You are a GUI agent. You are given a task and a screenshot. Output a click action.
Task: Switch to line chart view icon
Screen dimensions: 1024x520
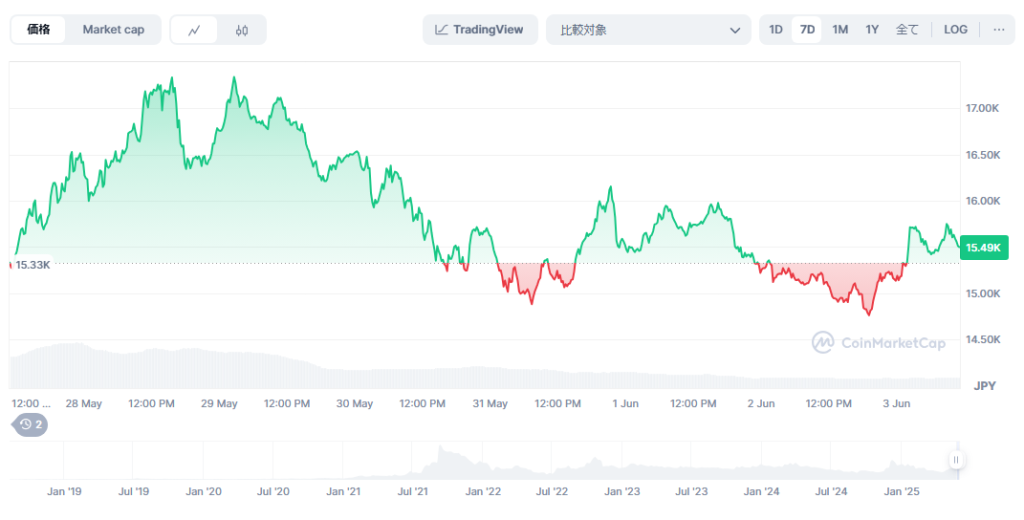[x=194, y=30]
